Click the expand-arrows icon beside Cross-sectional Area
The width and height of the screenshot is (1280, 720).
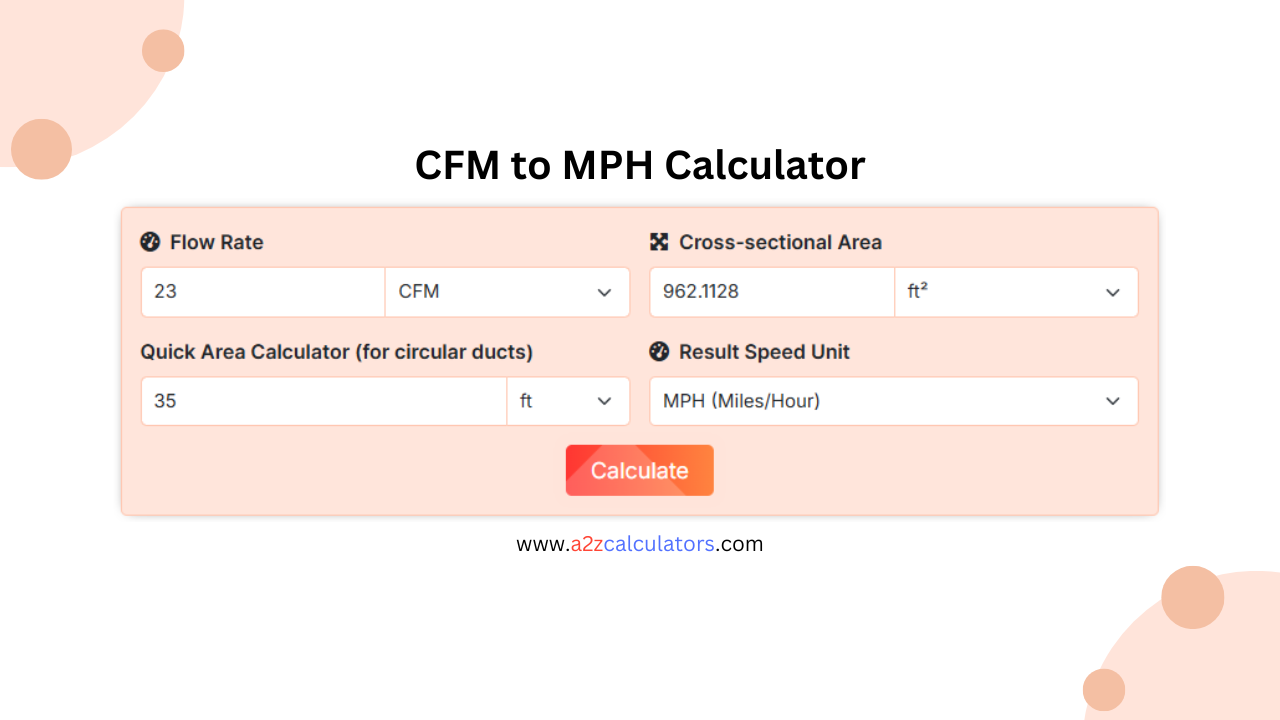point(660,242)
